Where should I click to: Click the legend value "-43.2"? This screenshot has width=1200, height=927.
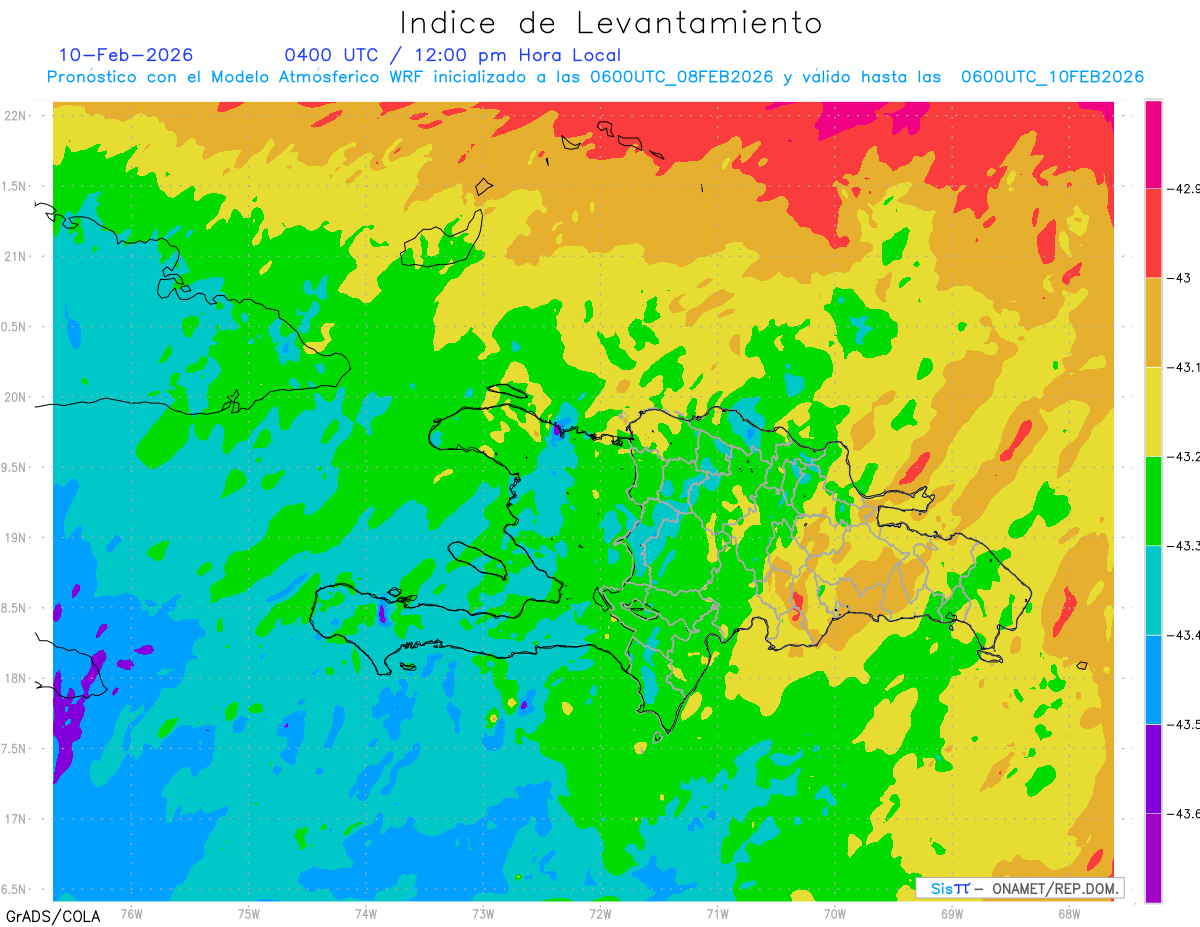tap(1185, 456)
